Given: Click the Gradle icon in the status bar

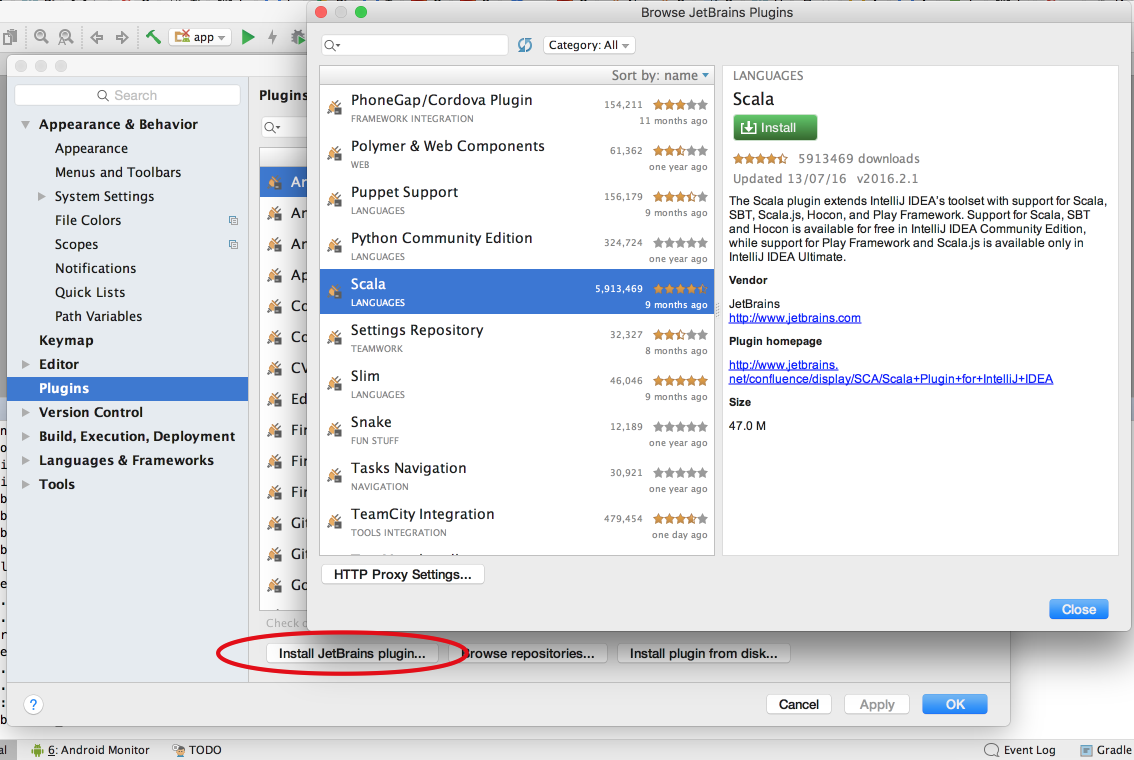Looking at the screenshot, I should pyautogui.click(x=1086, y=750).
